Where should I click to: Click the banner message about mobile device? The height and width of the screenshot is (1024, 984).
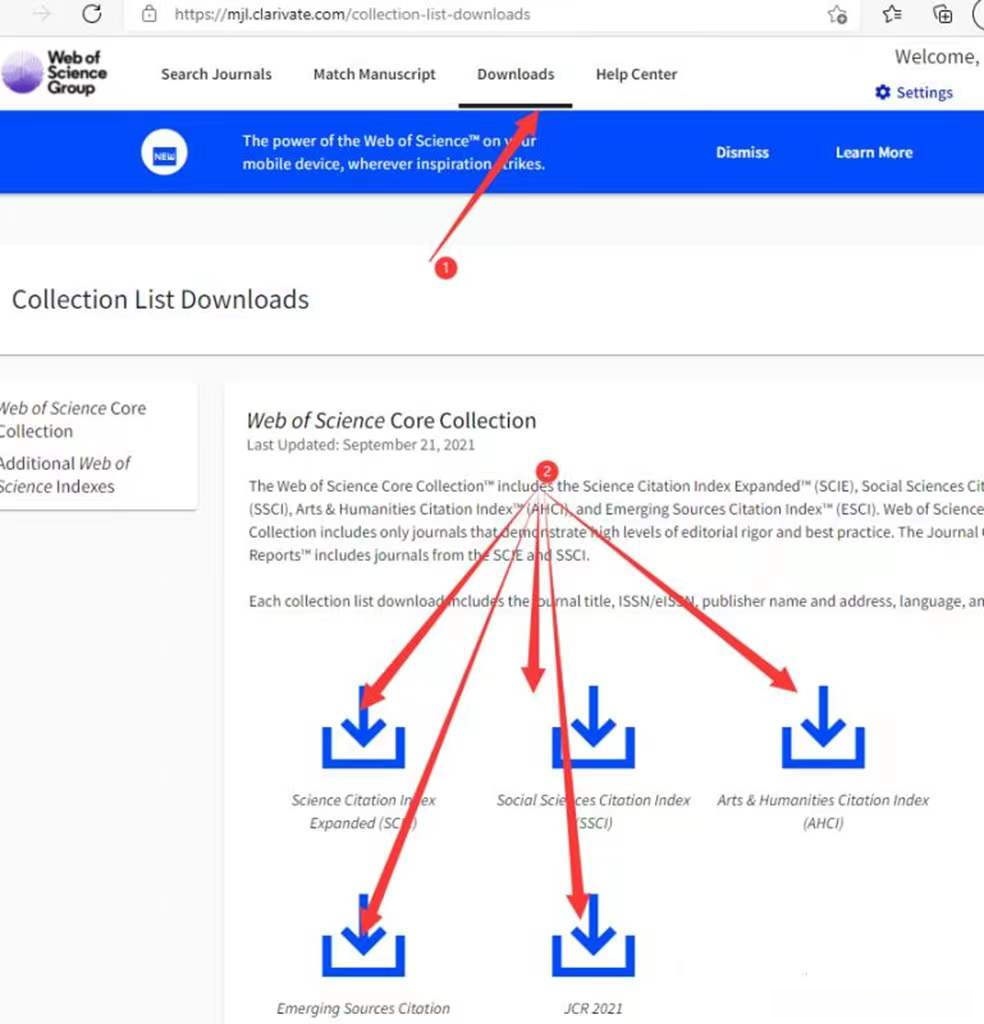click(393, 152)
